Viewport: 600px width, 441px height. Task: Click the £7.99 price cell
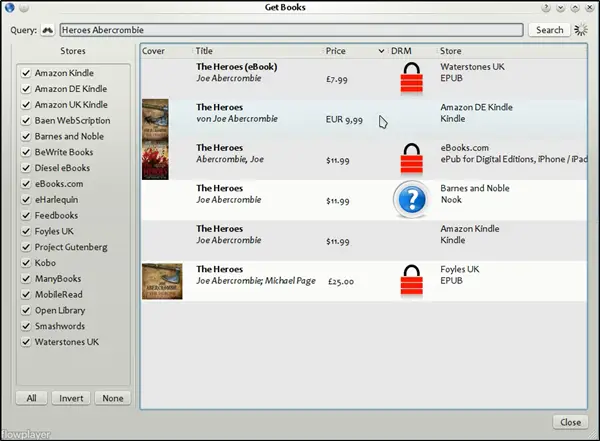[x=337, y=80]
